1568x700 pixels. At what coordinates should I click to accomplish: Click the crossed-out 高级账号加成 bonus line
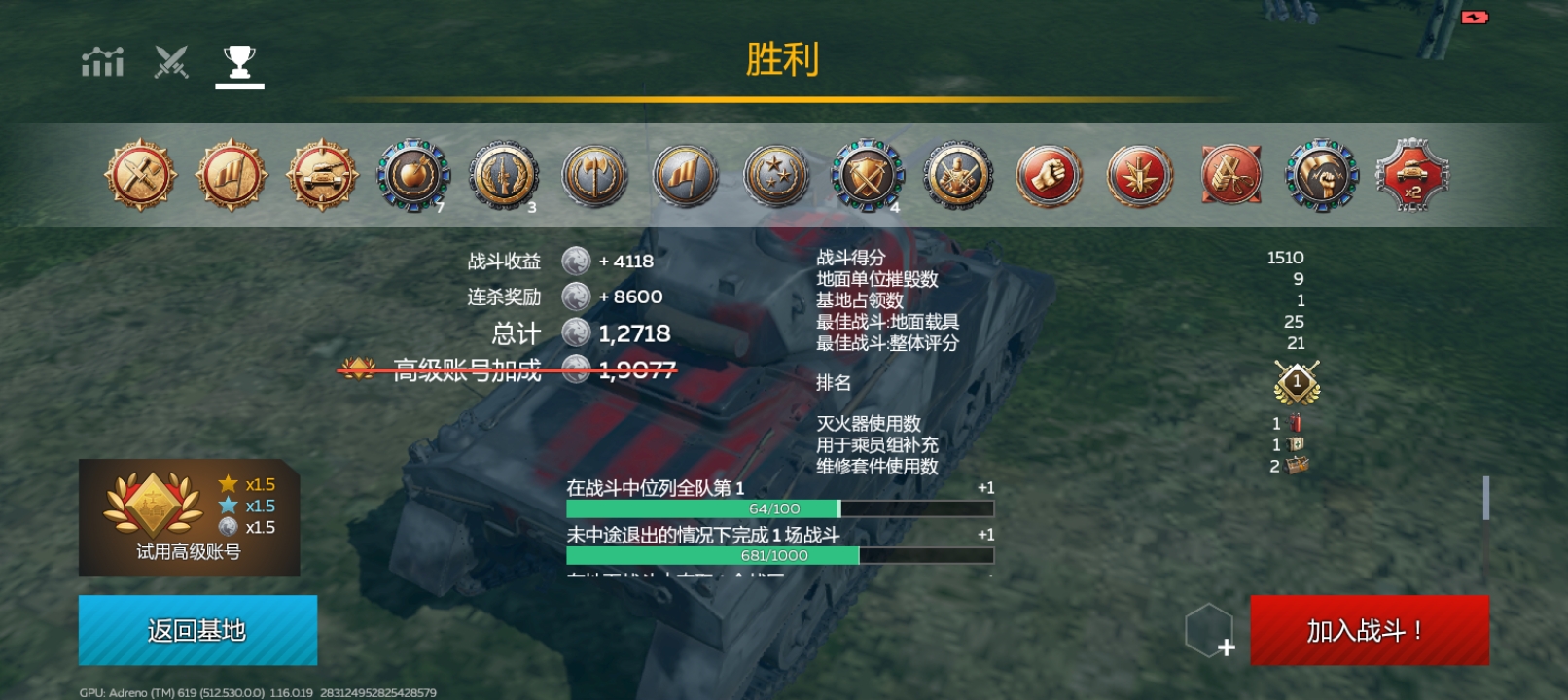pyautogui.click(x=507, y=369)
